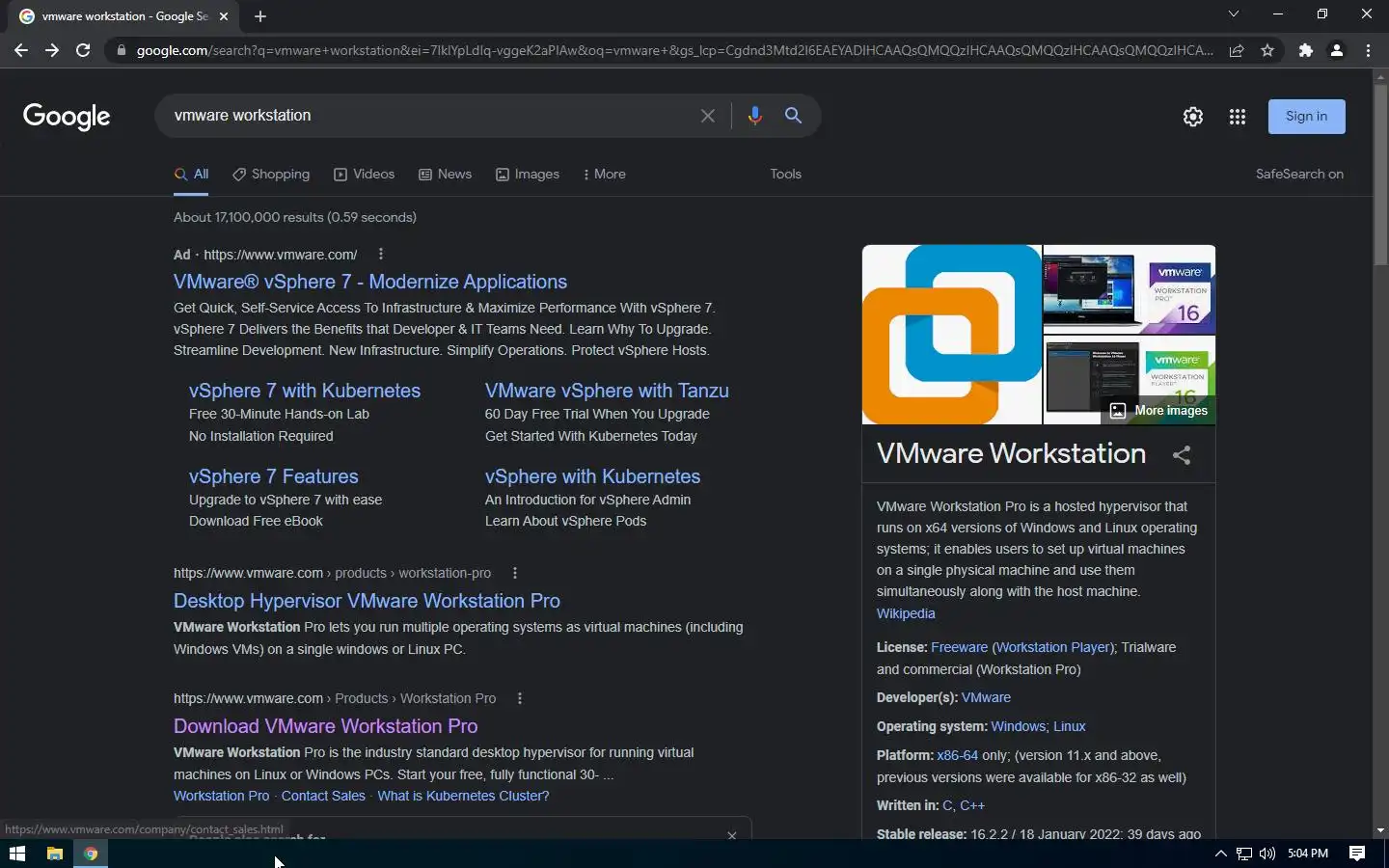Open Google apps grid
Screen dimensions: 1389x868
[1238, 117]
